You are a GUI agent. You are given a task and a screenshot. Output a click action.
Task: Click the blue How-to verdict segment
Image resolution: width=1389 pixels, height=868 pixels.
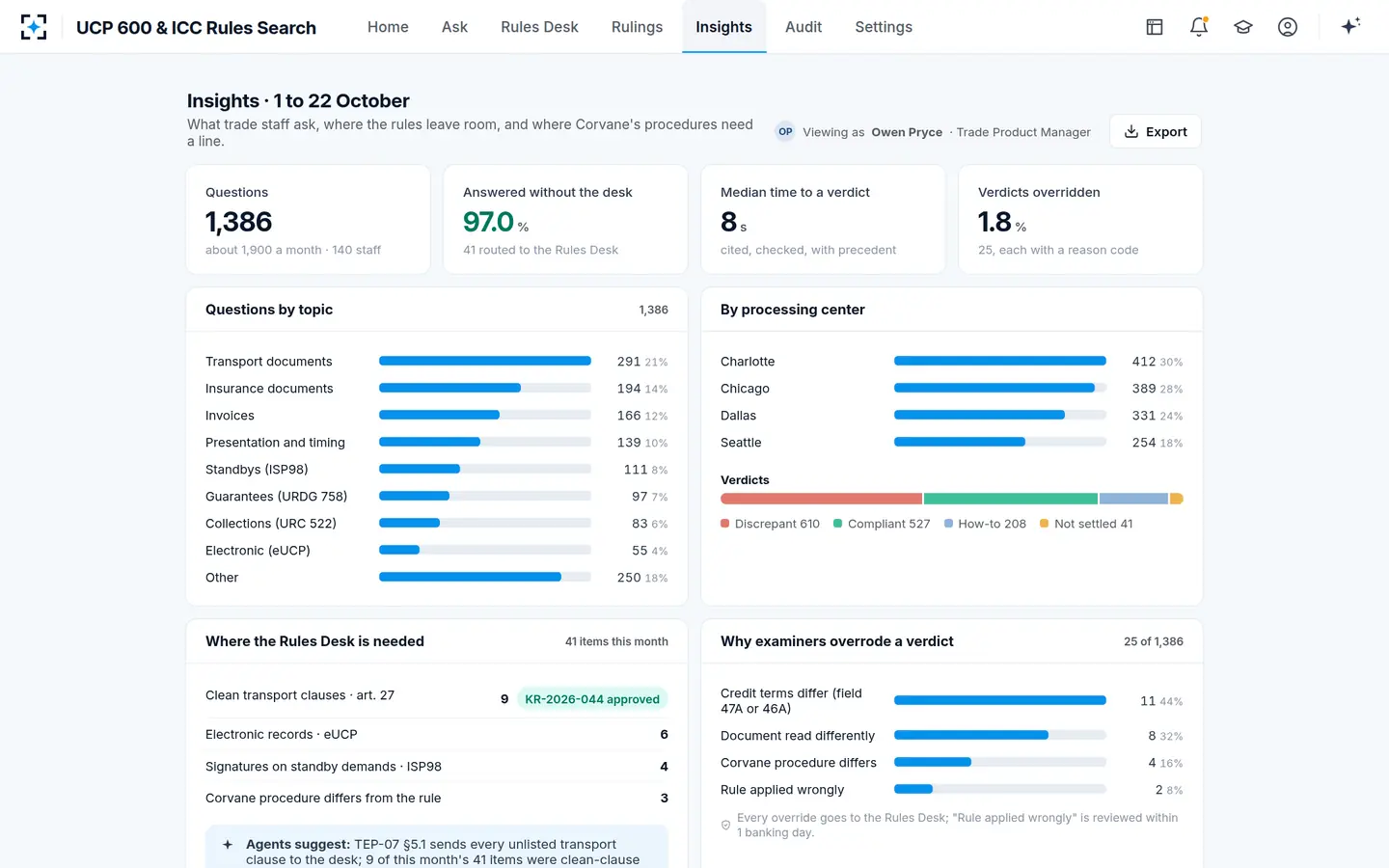pyautogui.click(x=1133, y=499)
